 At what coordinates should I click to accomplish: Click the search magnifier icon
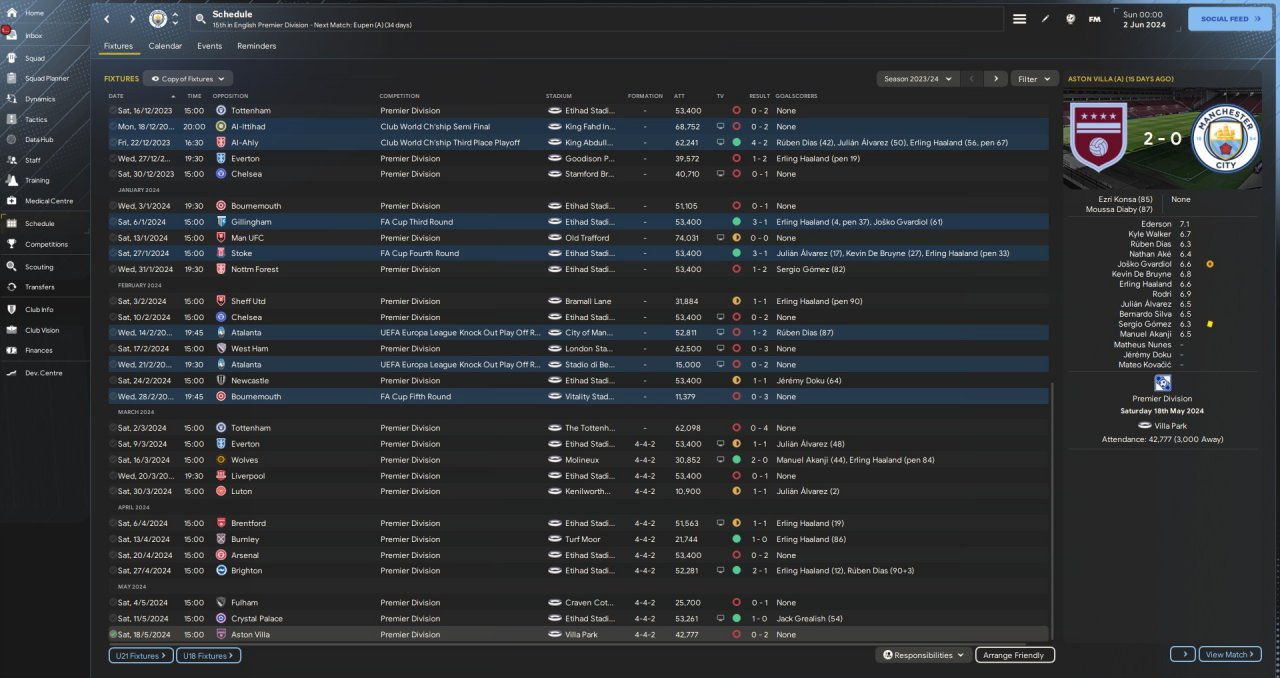[x=201, y=19]
